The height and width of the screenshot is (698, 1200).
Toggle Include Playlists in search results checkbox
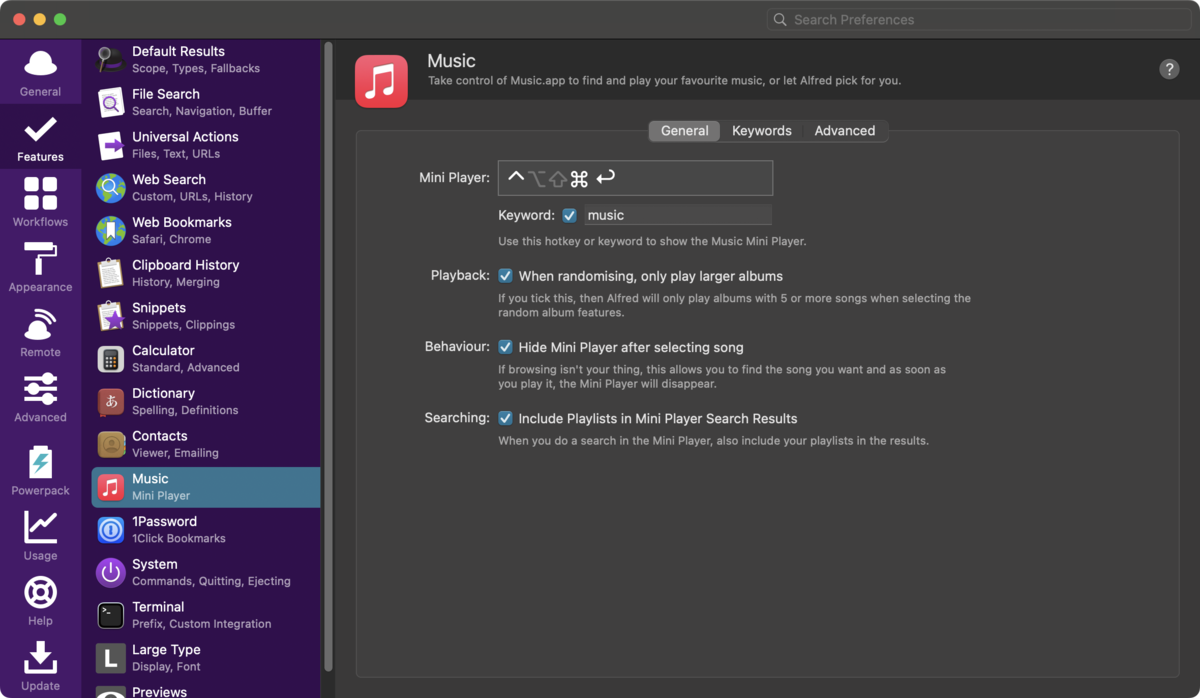pos(505,418)
